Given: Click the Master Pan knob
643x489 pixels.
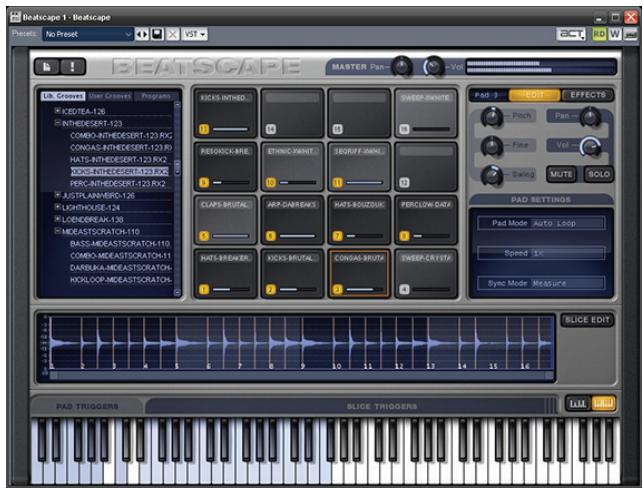Looking at the screenshot, I should point(402,66).
